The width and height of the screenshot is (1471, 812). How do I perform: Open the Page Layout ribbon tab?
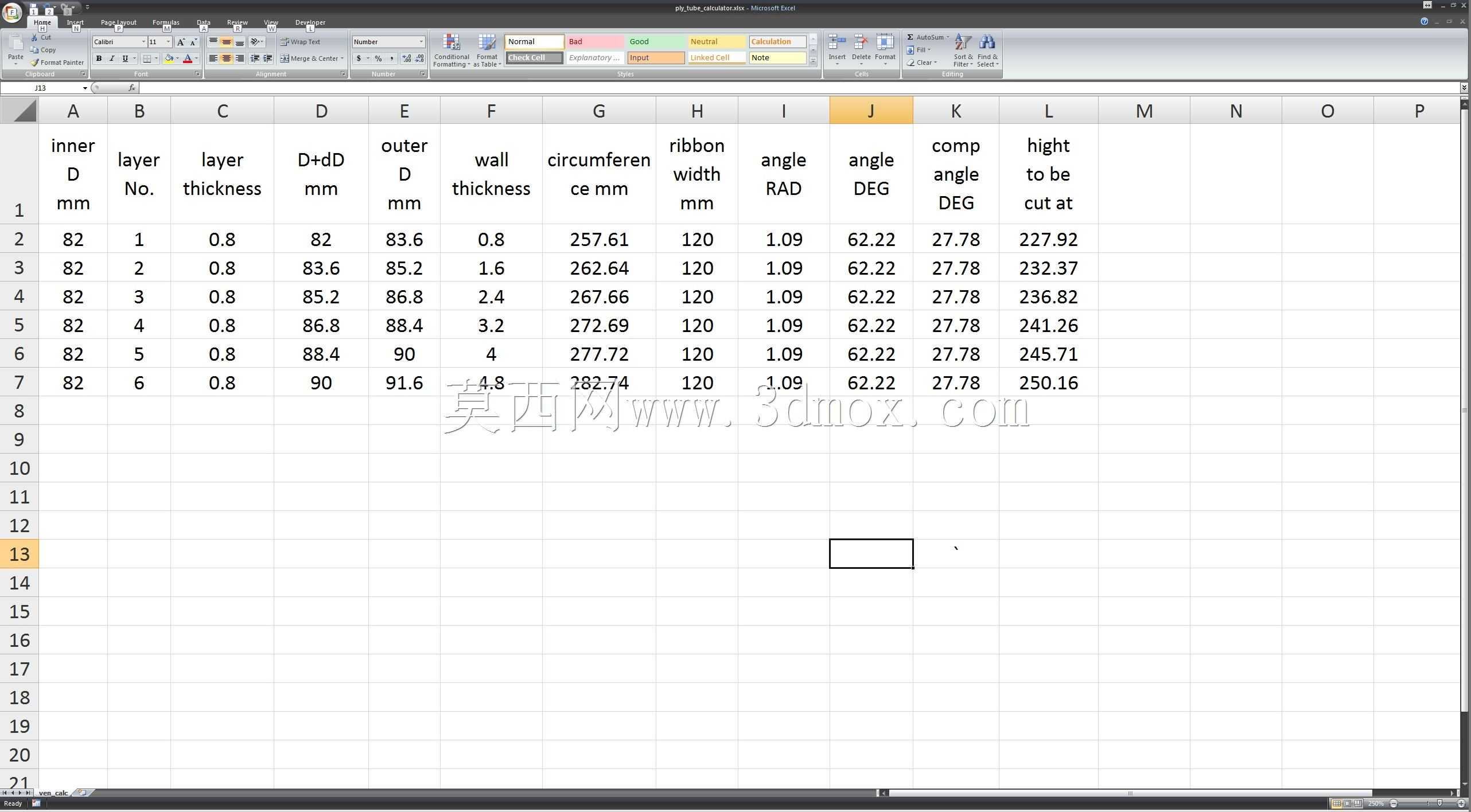pos(119,22)
